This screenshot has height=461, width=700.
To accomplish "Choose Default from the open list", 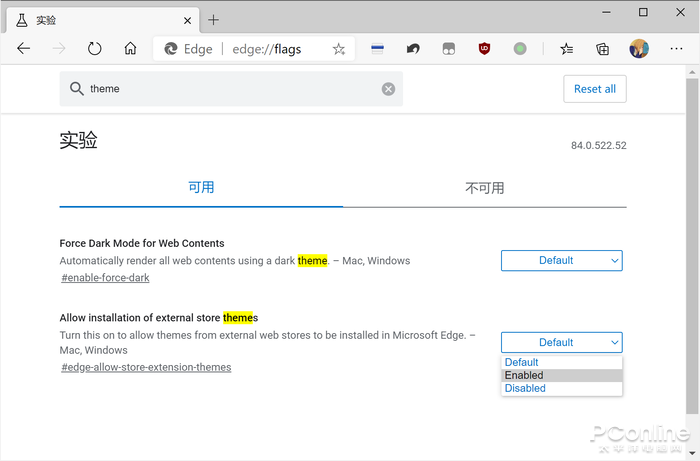I will tap(562, 362).
